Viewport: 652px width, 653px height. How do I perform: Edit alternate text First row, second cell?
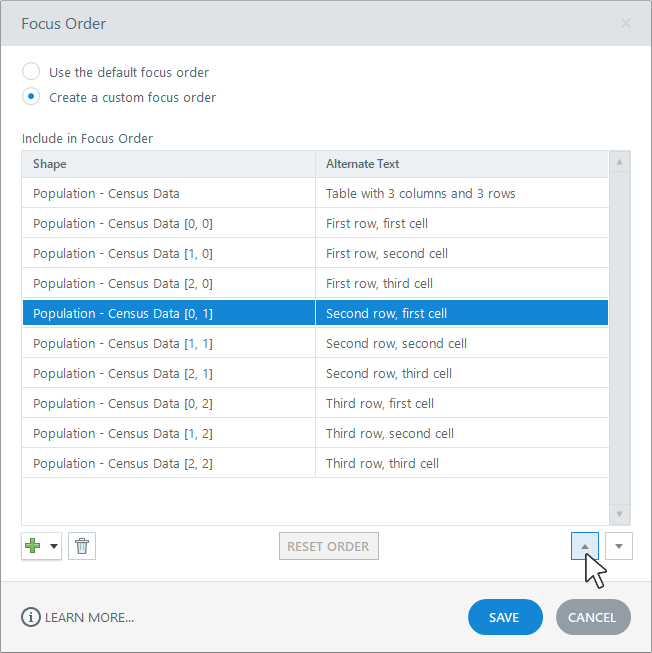461,253
